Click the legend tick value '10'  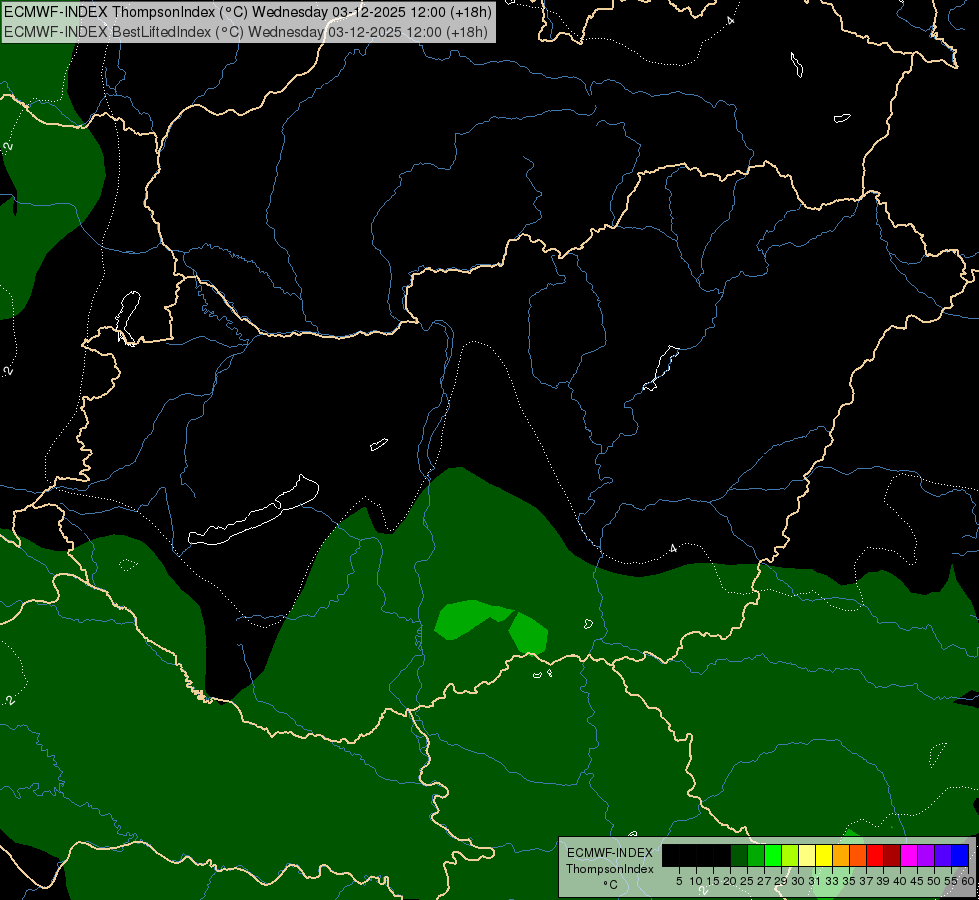pos(696,881)
